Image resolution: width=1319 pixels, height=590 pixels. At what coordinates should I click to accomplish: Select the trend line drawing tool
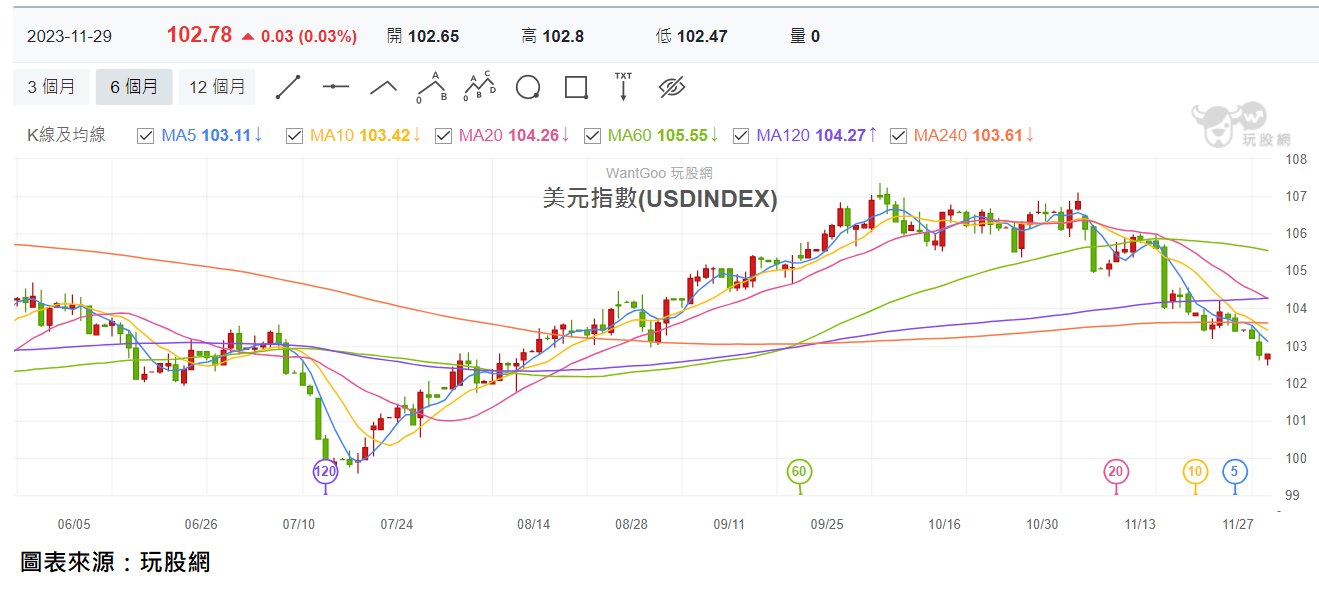tap(288, 87)
